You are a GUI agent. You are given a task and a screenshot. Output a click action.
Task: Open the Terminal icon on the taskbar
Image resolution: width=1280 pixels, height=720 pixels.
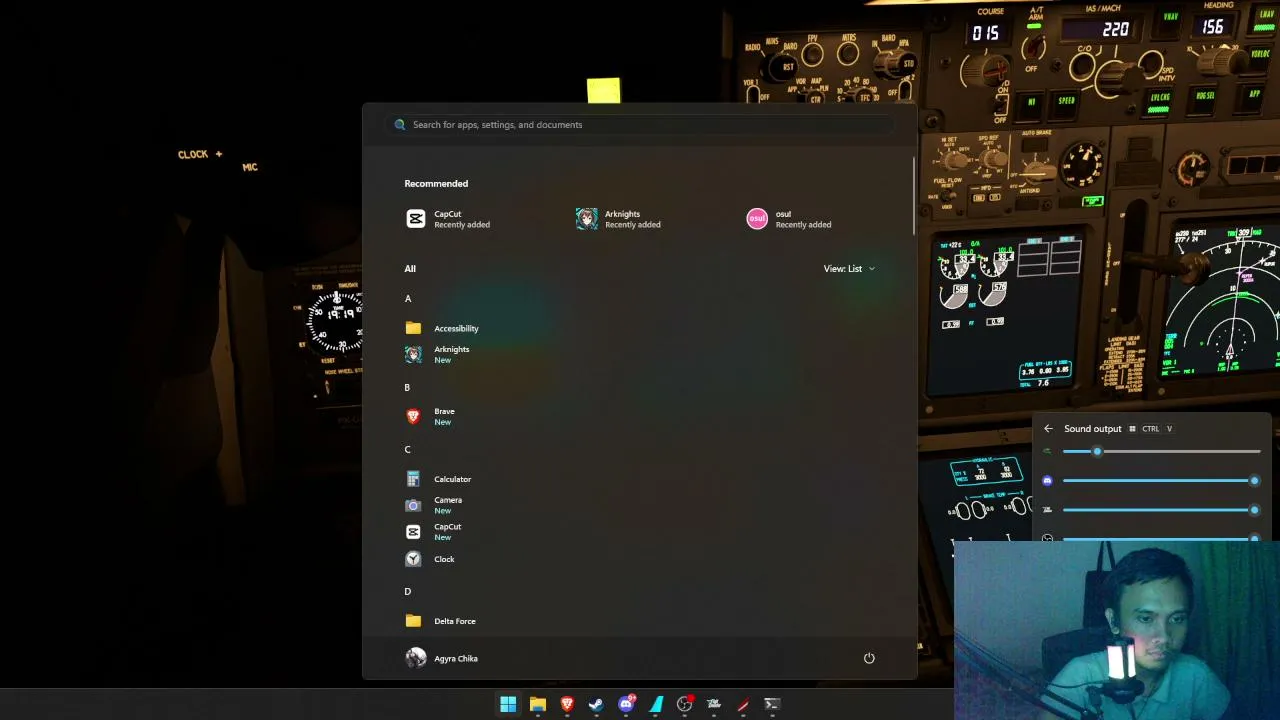click(x=772, y=704)
